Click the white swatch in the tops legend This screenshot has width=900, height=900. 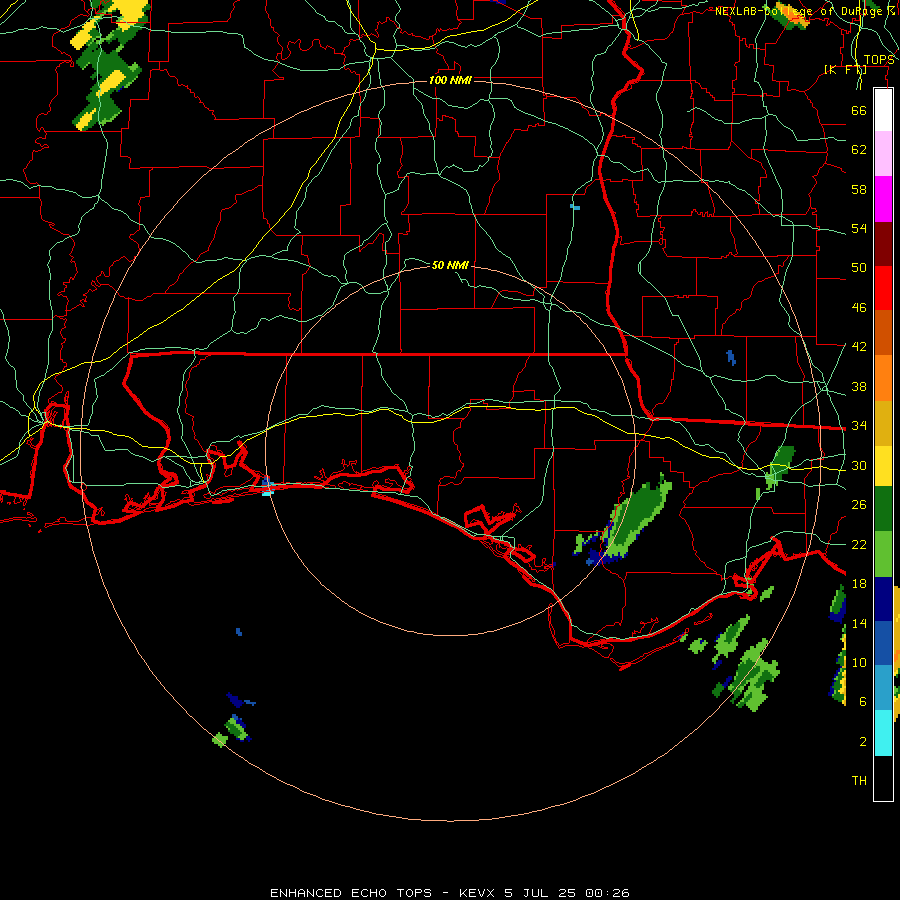pyautogui.click(x=883, y=110)
